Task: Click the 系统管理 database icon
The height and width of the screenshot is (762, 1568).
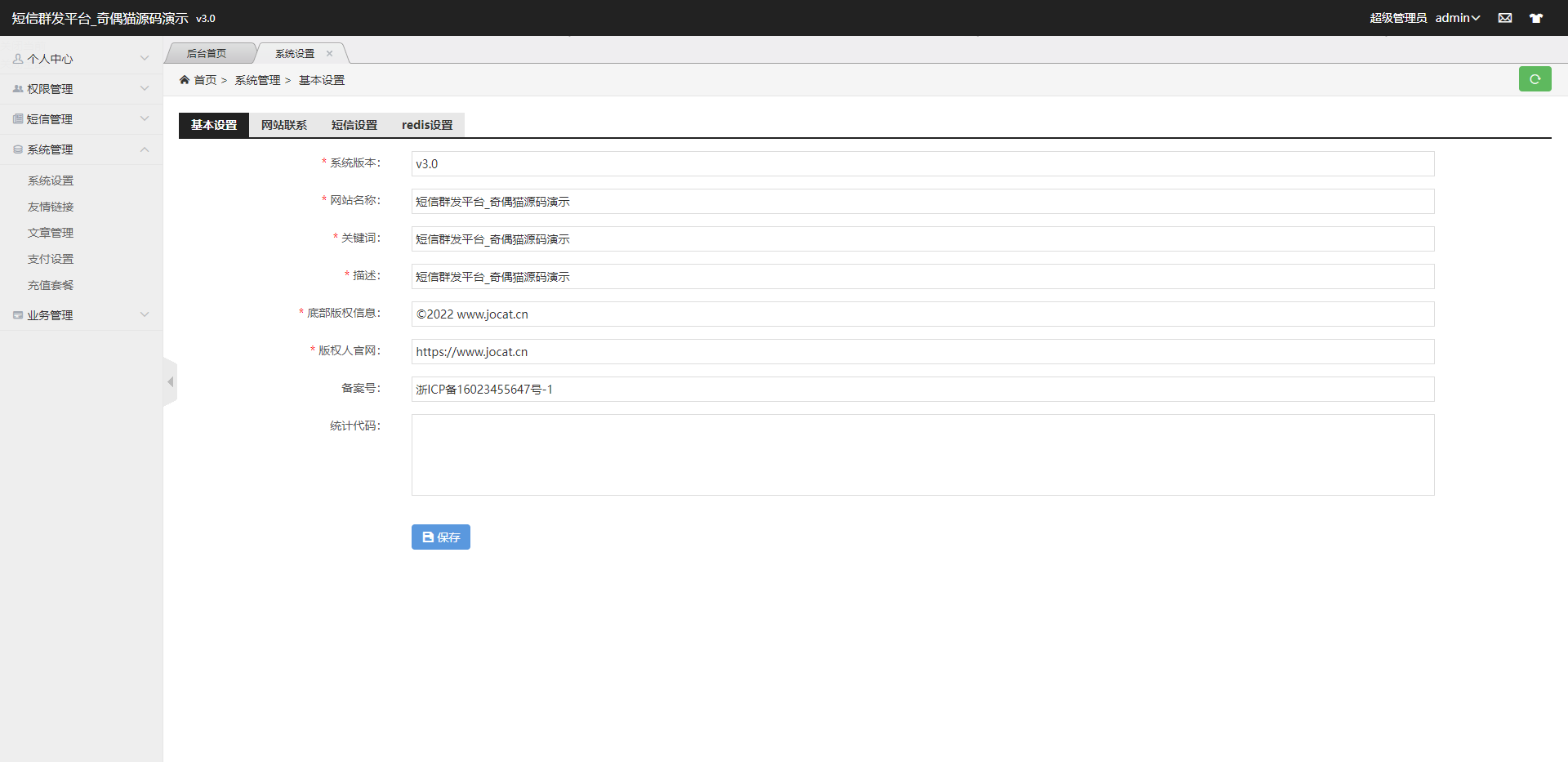Action: pyautogui.click(x=18, y=149)
